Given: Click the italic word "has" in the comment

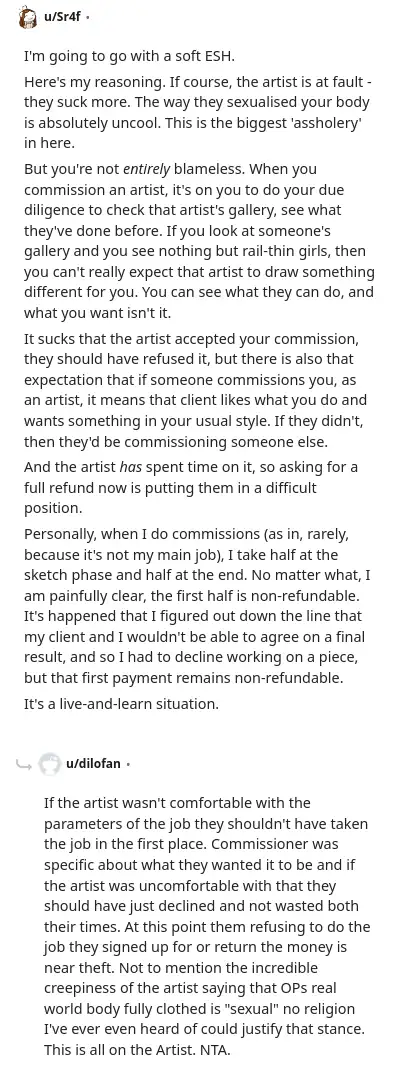Looking at the screenshot, I should 131,466.
